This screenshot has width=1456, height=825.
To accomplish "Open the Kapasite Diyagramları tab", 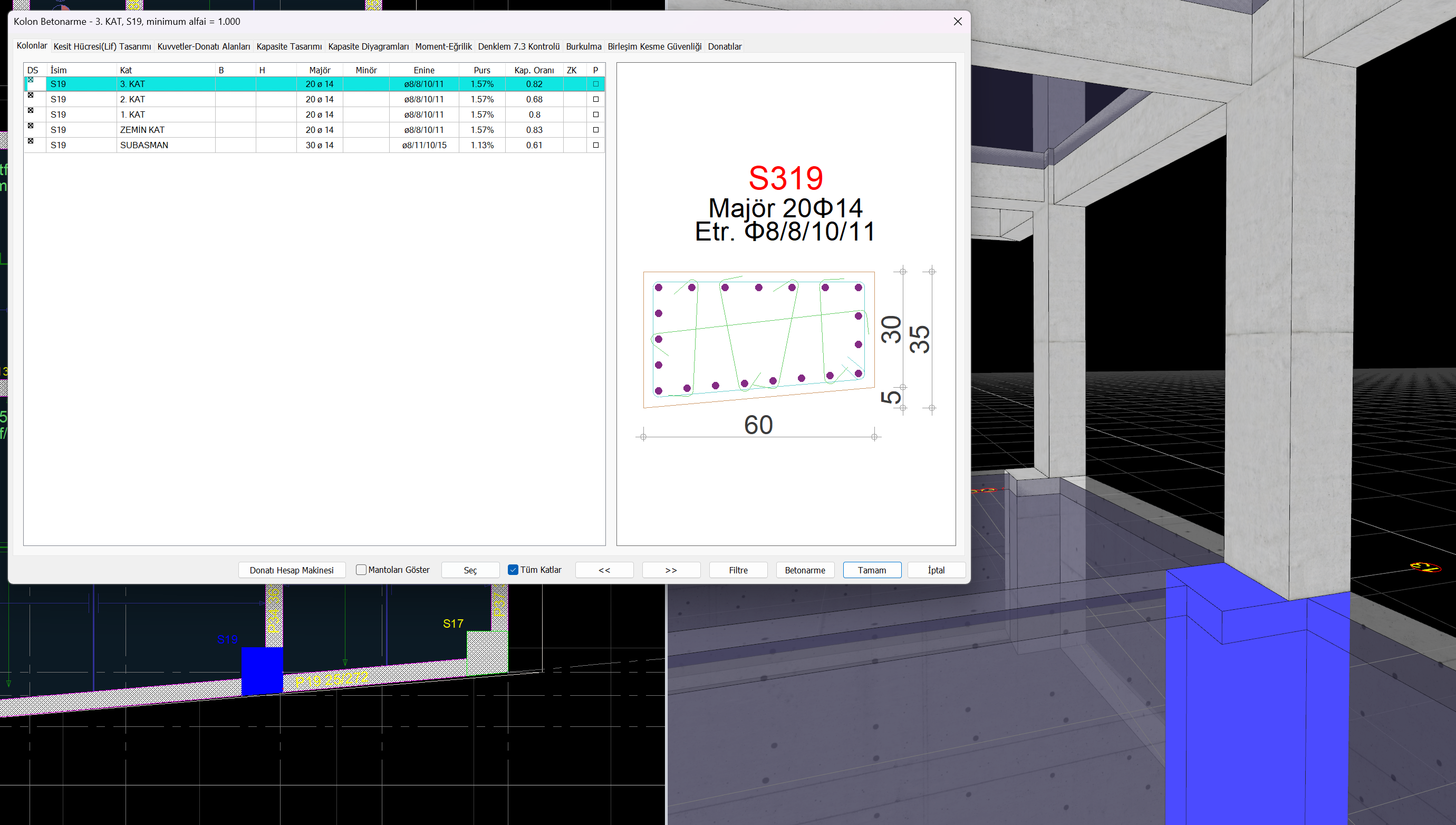I will tap(369, 46).
